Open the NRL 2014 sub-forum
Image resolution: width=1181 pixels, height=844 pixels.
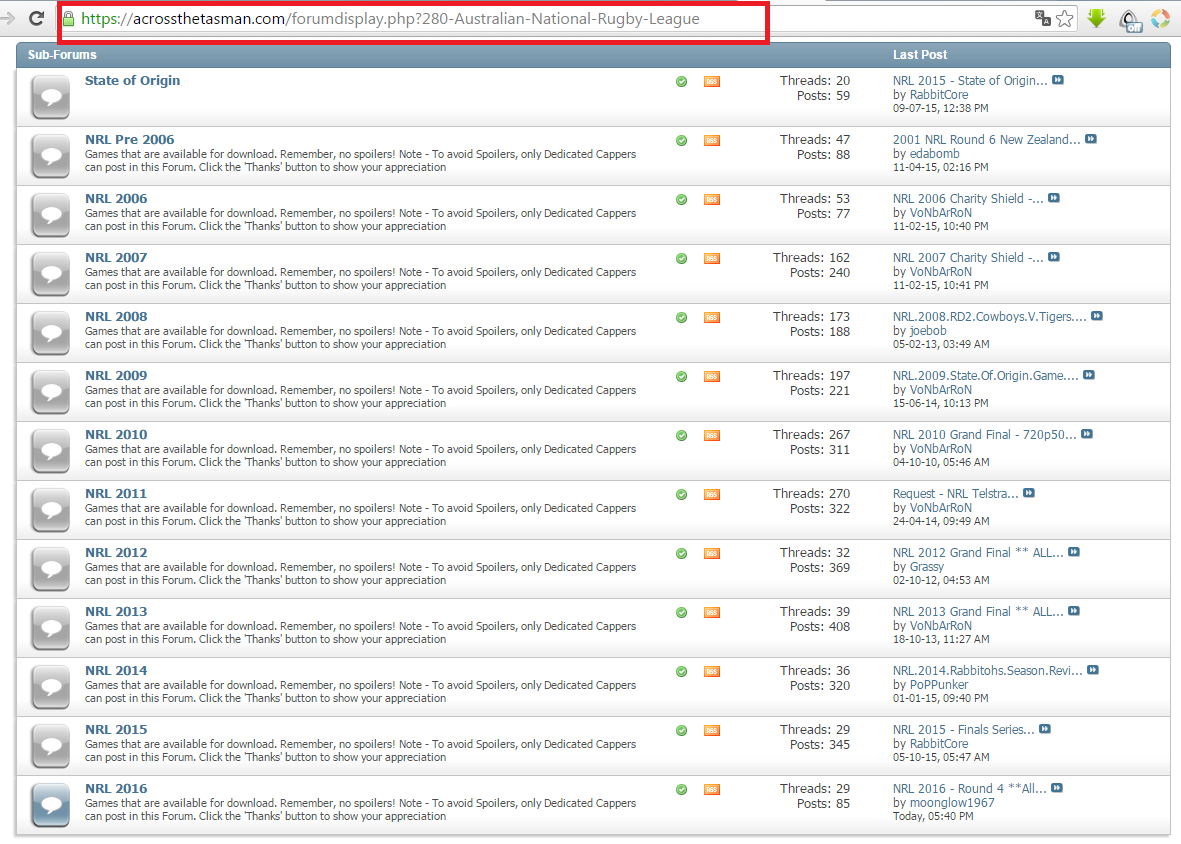tap(116, 671)
